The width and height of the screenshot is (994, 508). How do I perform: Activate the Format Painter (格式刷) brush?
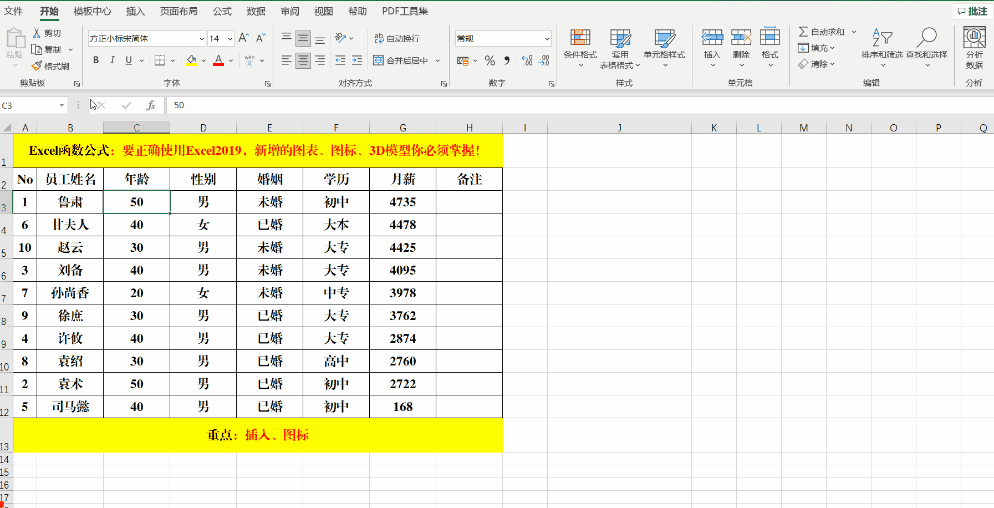pos(50,66)
